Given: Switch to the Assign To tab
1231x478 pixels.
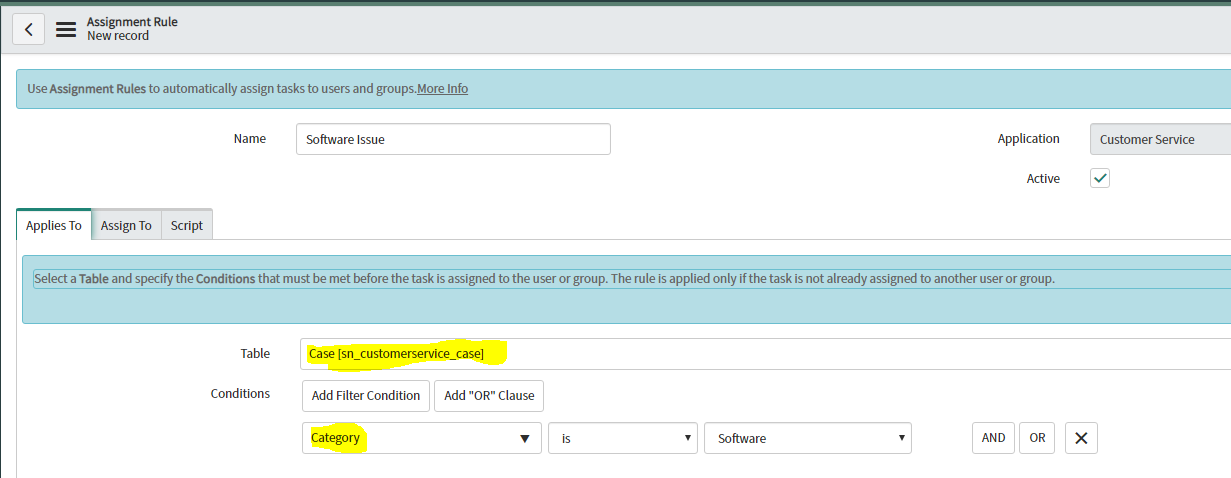Looking at the screenshot, I should [126, 225].
